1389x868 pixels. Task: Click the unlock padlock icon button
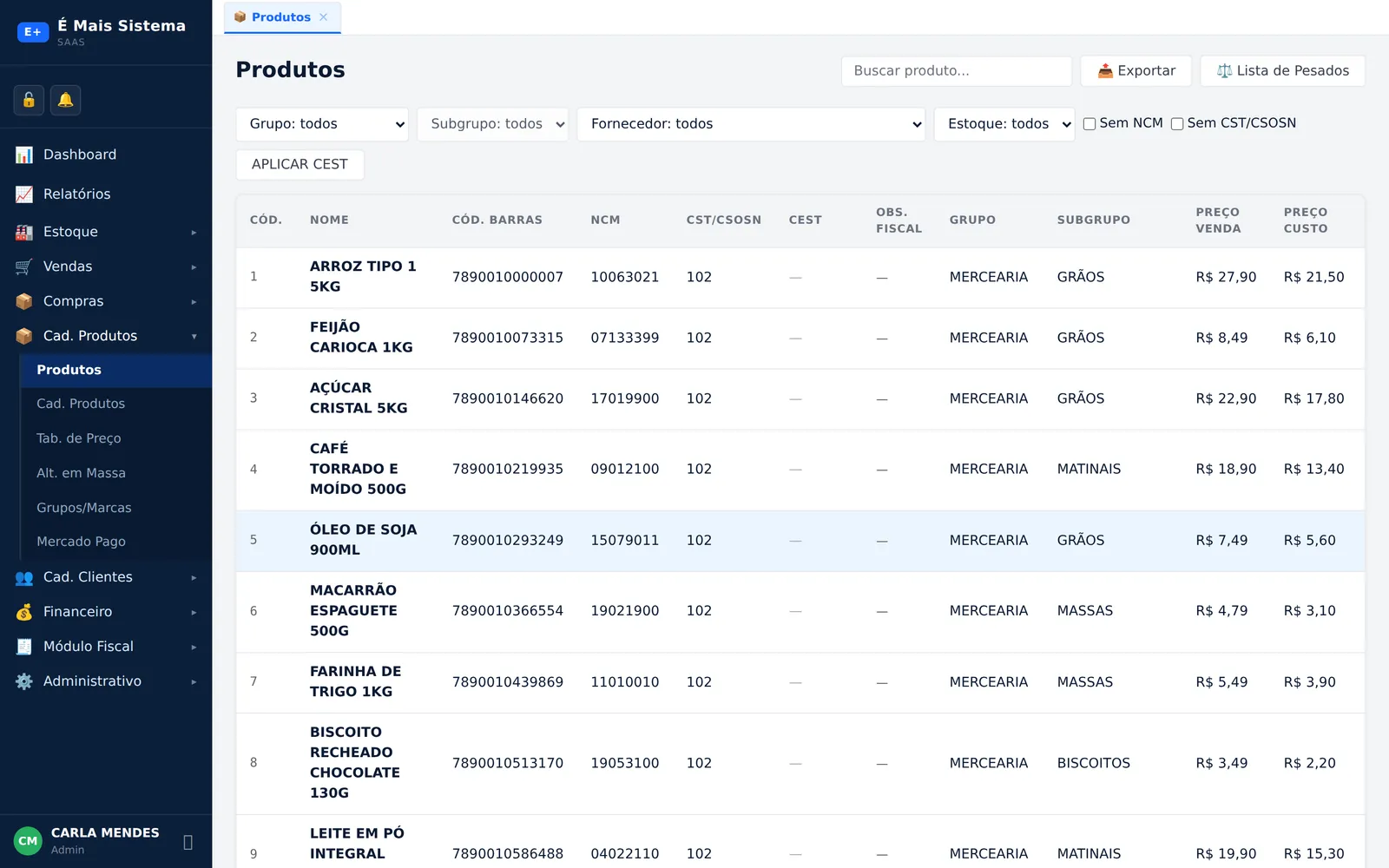pos(29,100)
